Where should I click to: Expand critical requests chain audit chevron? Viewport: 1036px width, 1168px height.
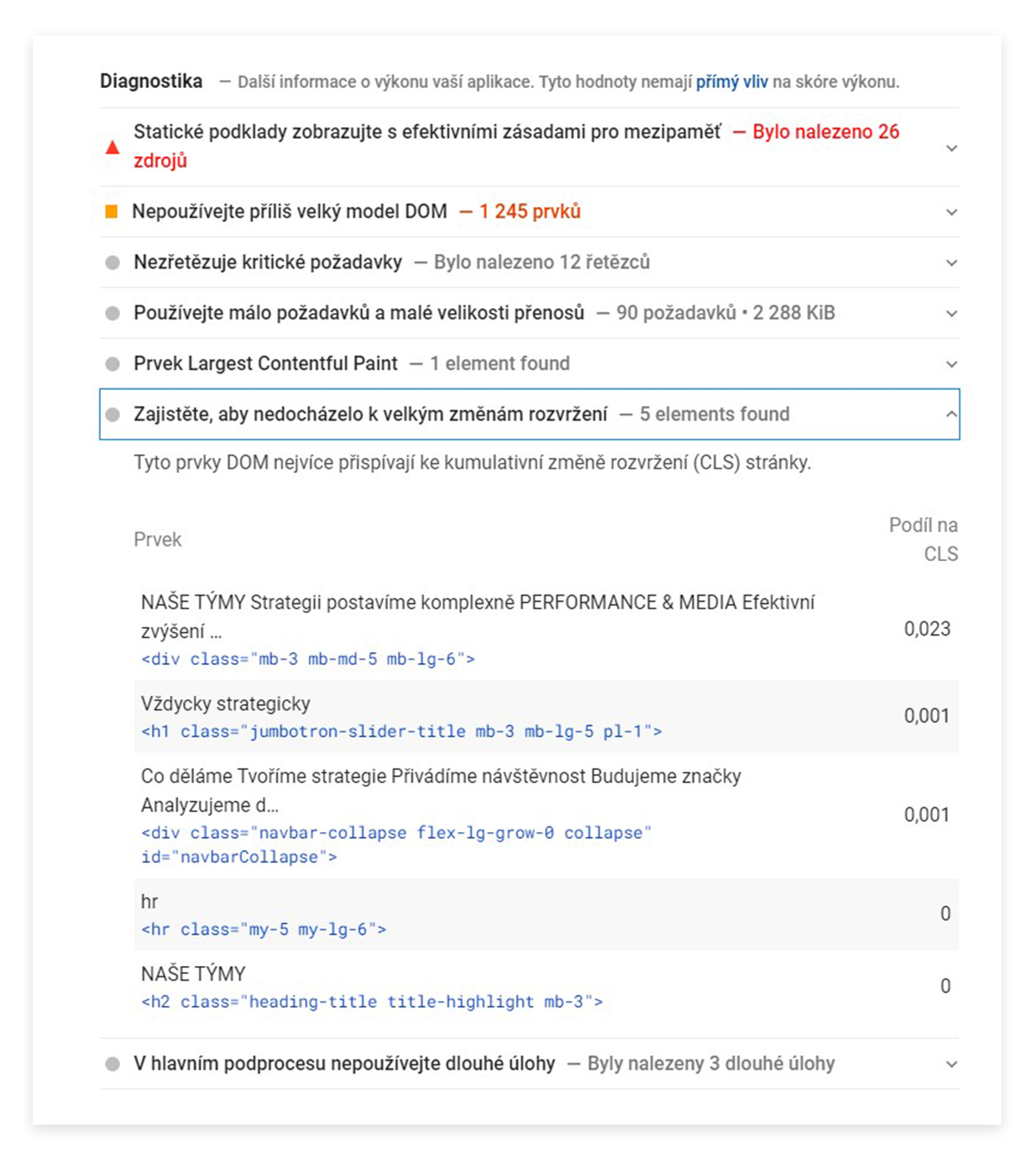(x=951, y=263)
